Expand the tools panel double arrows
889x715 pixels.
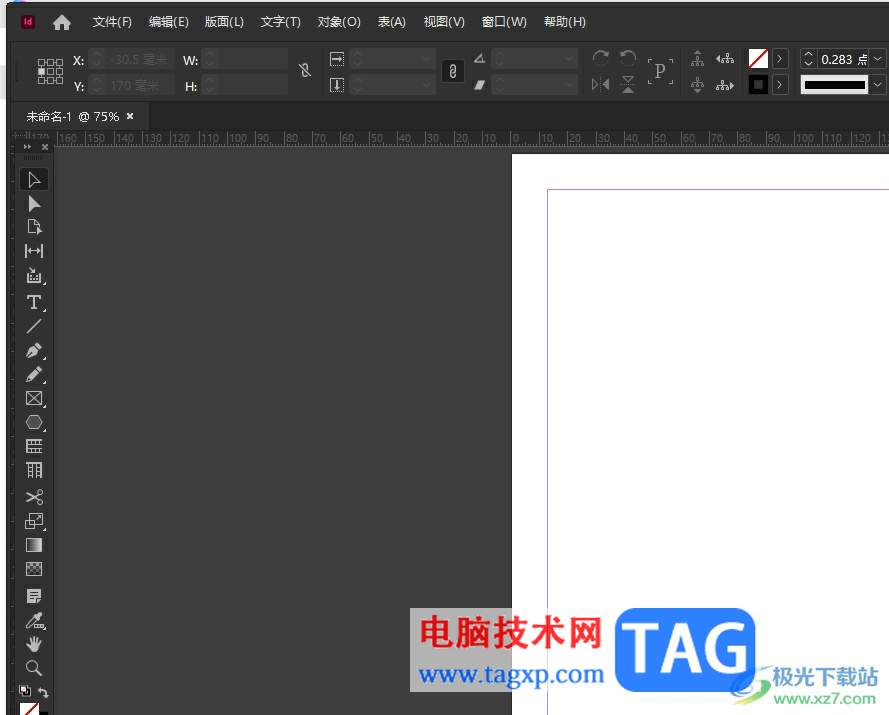click(27, 147)
